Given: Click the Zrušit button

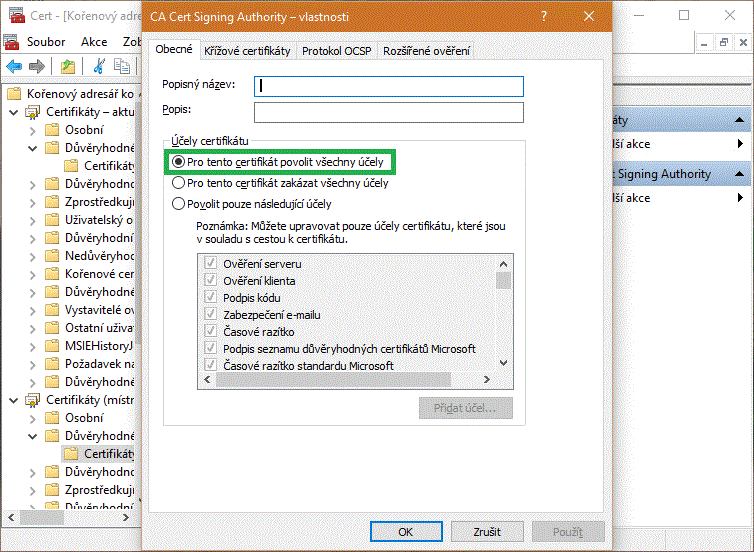Looking at the screenshot, I should pyautogui.click(x=487, y=531).
